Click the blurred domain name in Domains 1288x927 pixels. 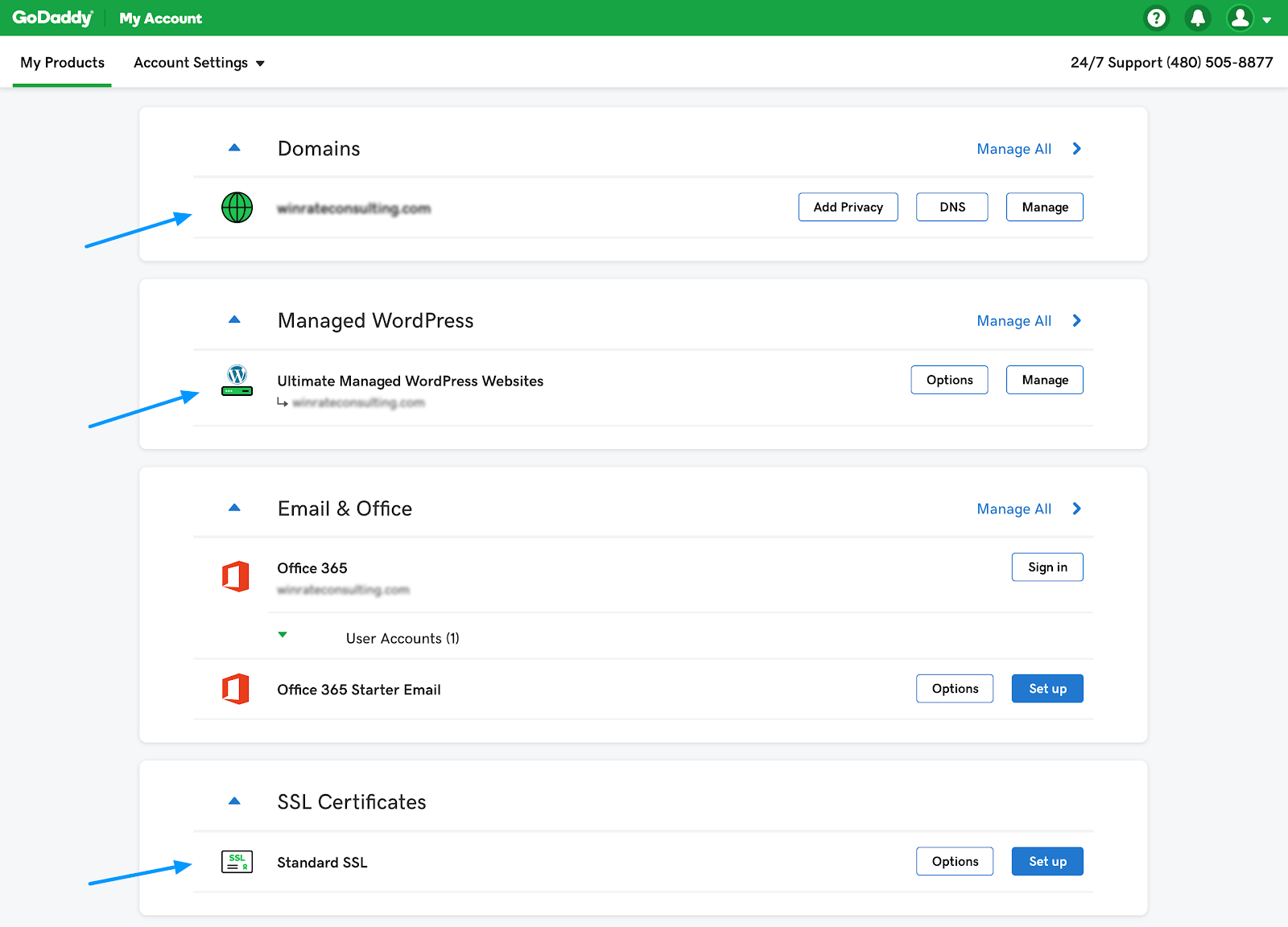pyautogui.click(x=354, y=208)
